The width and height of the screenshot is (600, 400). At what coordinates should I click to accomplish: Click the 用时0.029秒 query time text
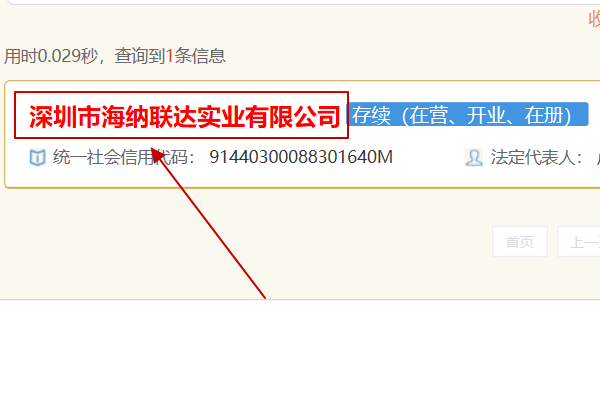[x=51, y=56]
